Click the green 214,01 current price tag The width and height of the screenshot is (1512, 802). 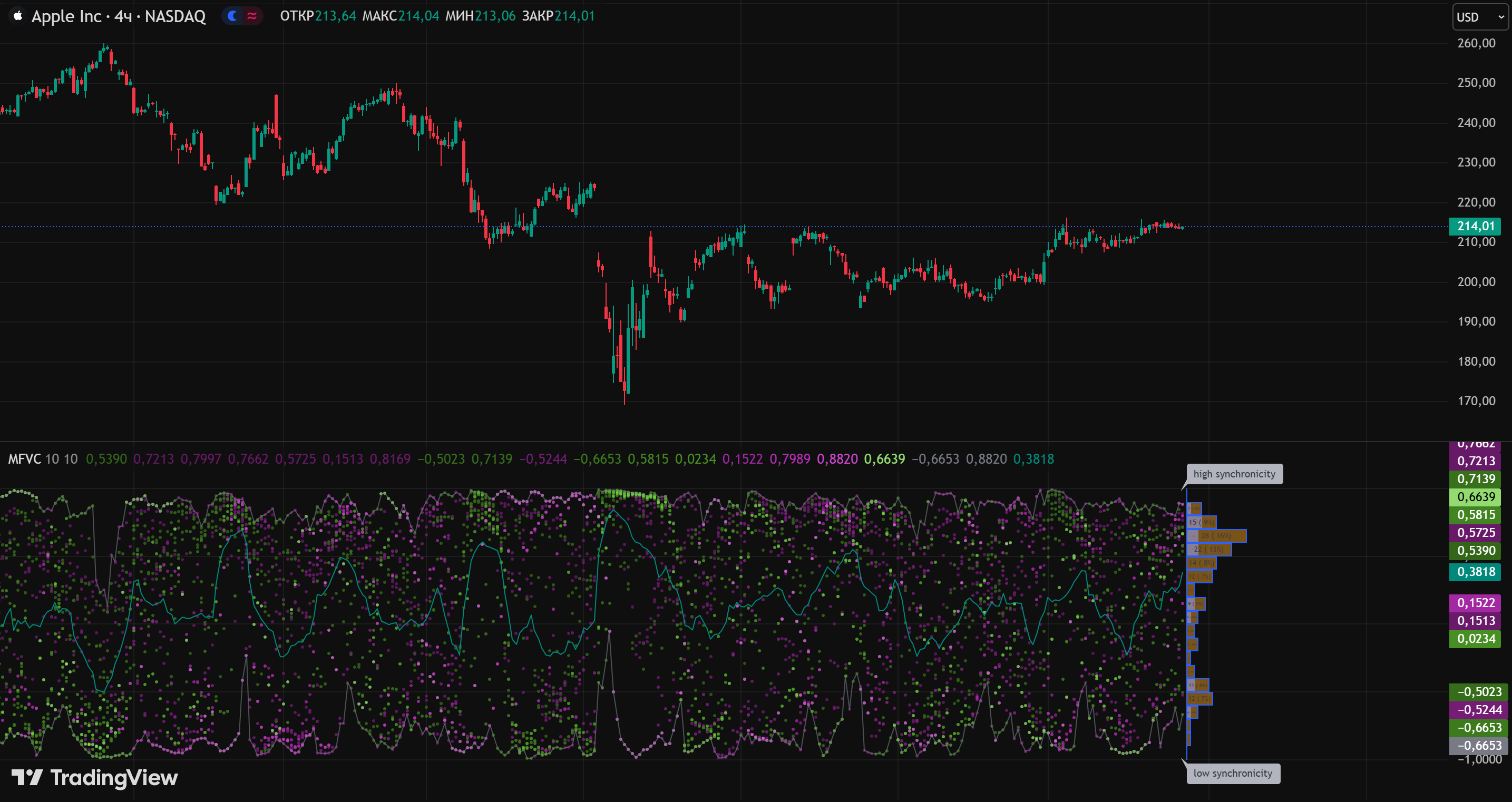(x=1475, y=226)
